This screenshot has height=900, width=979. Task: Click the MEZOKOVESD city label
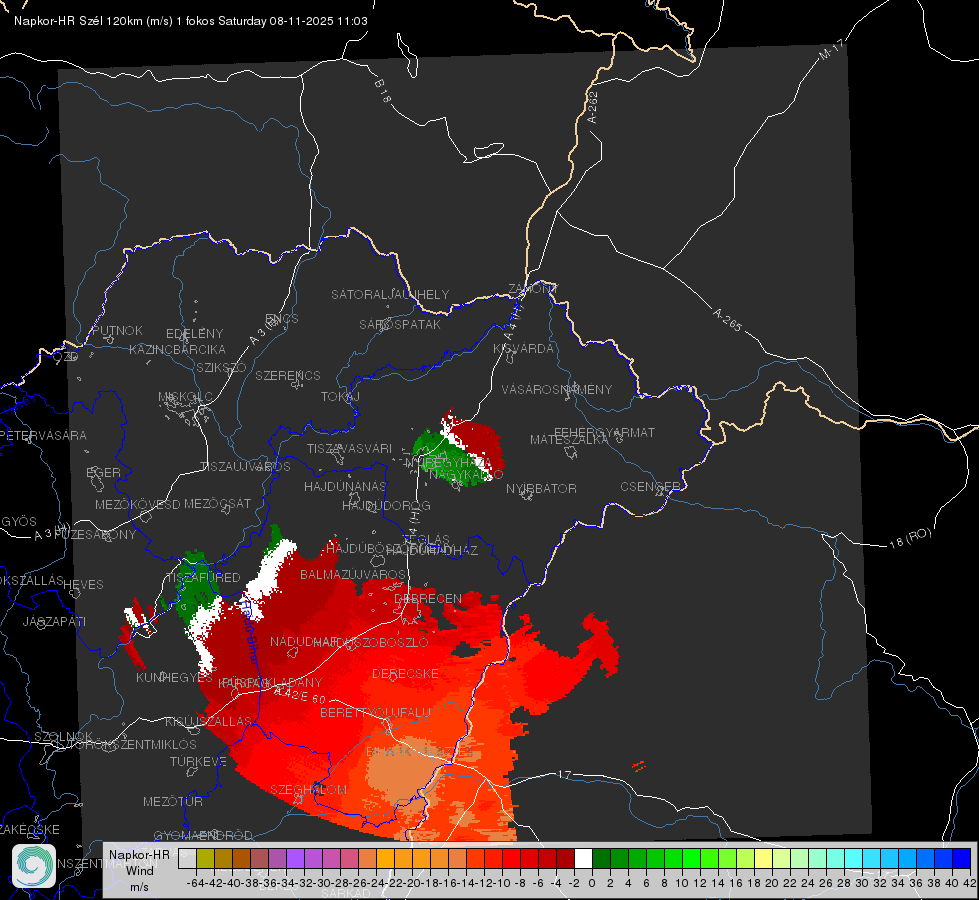point(137,504)
